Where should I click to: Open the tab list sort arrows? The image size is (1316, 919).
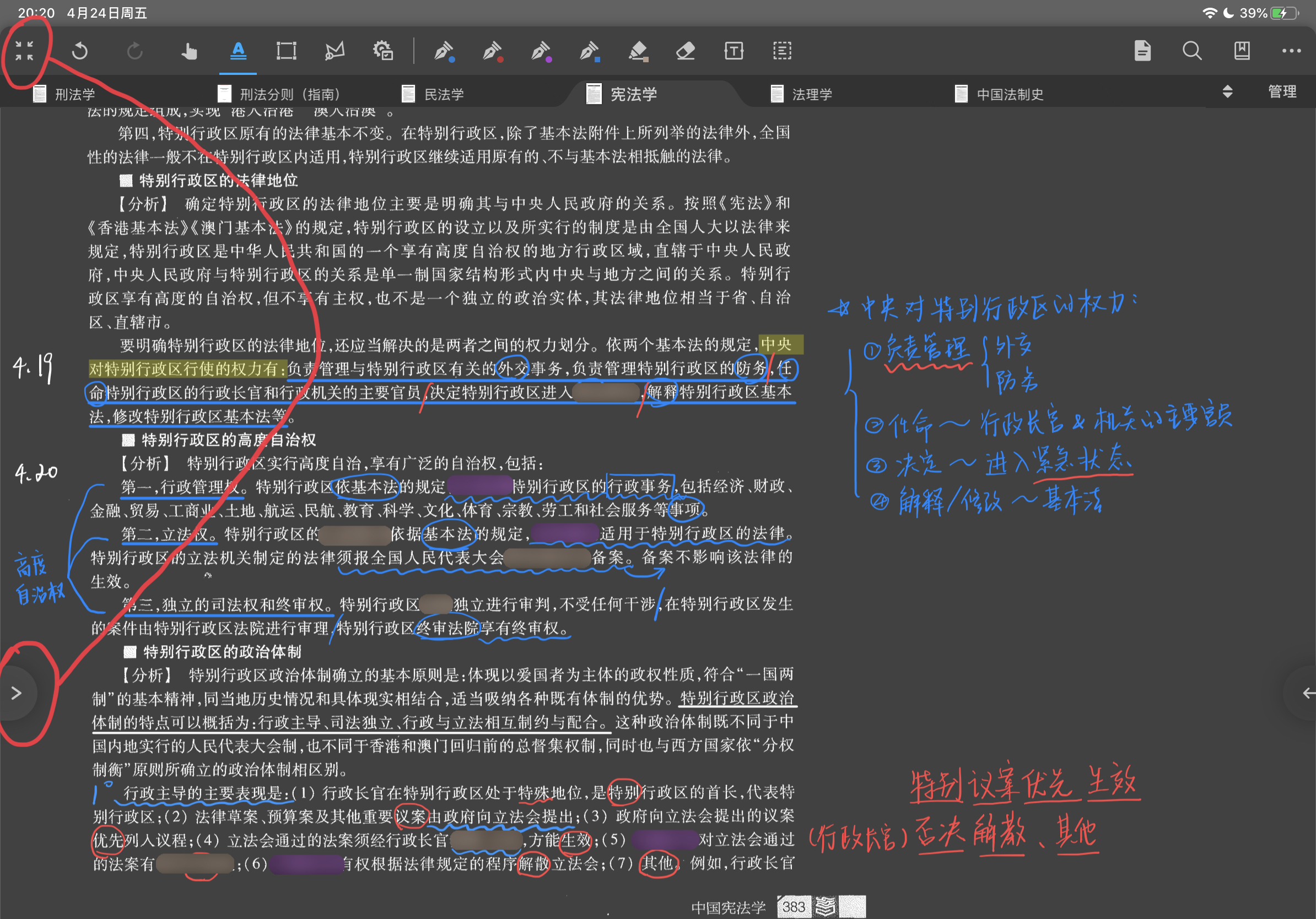[x=1227, y=91]
